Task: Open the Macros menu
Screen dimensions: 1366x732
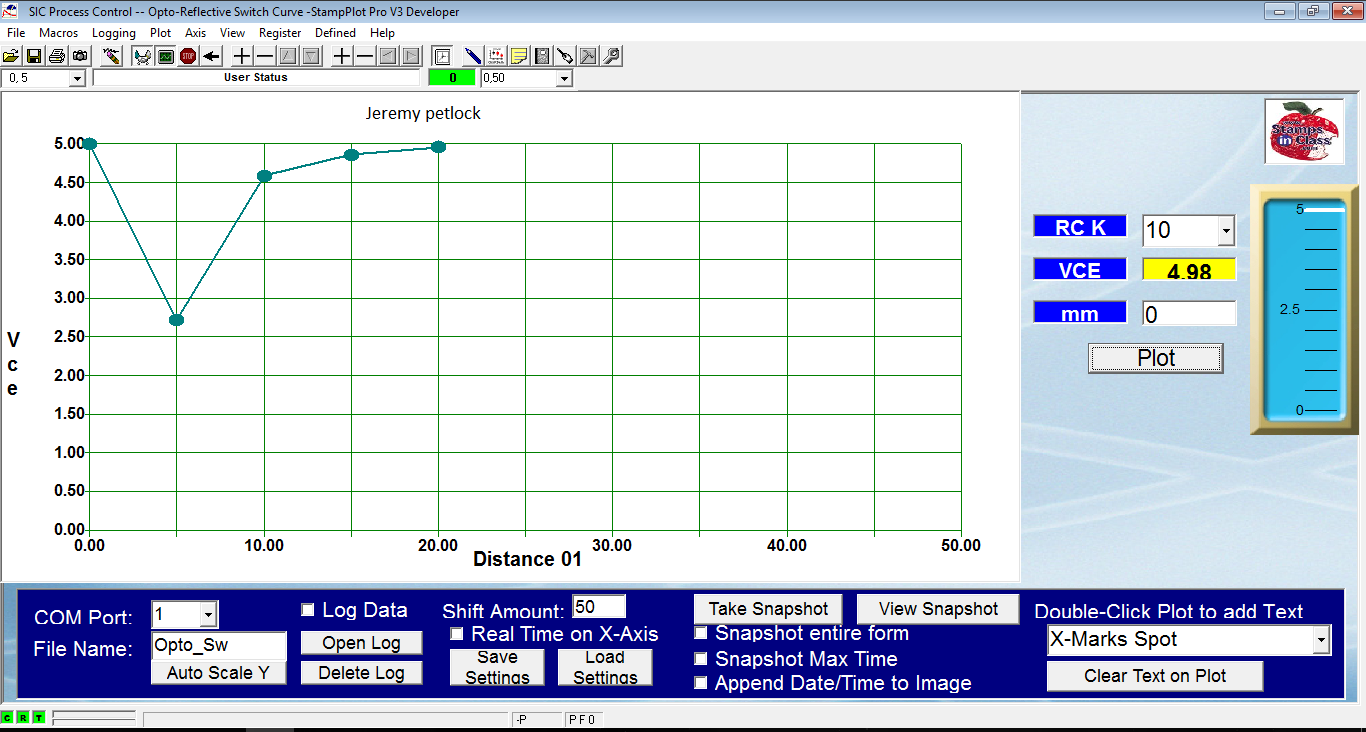Action: [59, 33]
